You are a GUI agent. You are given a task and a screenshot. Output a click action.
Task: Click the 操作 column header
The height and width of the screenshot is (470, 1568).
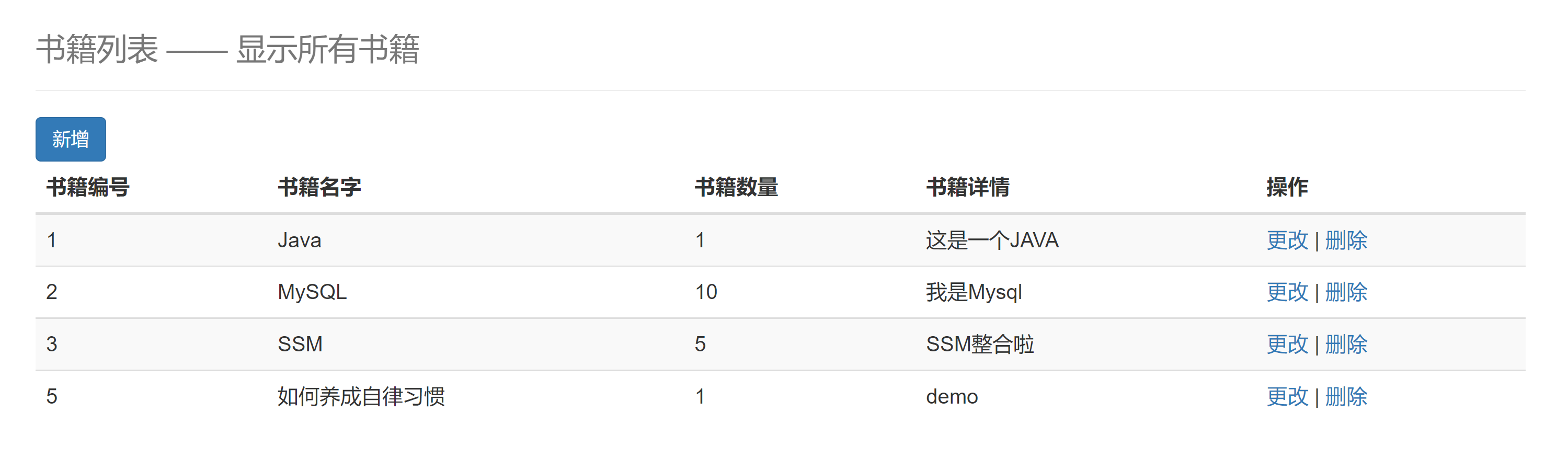[1287, 187]
